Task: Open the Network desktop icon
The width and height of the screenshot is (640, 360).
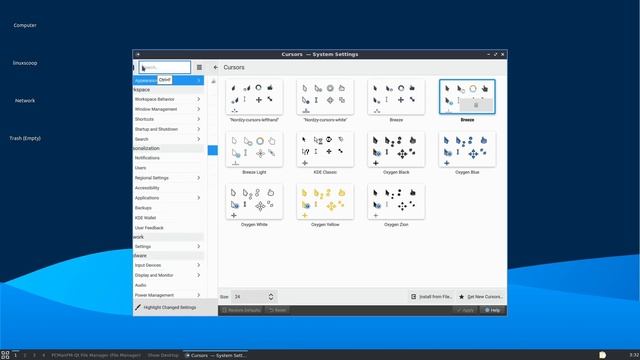Action: [x=25, y=100]
